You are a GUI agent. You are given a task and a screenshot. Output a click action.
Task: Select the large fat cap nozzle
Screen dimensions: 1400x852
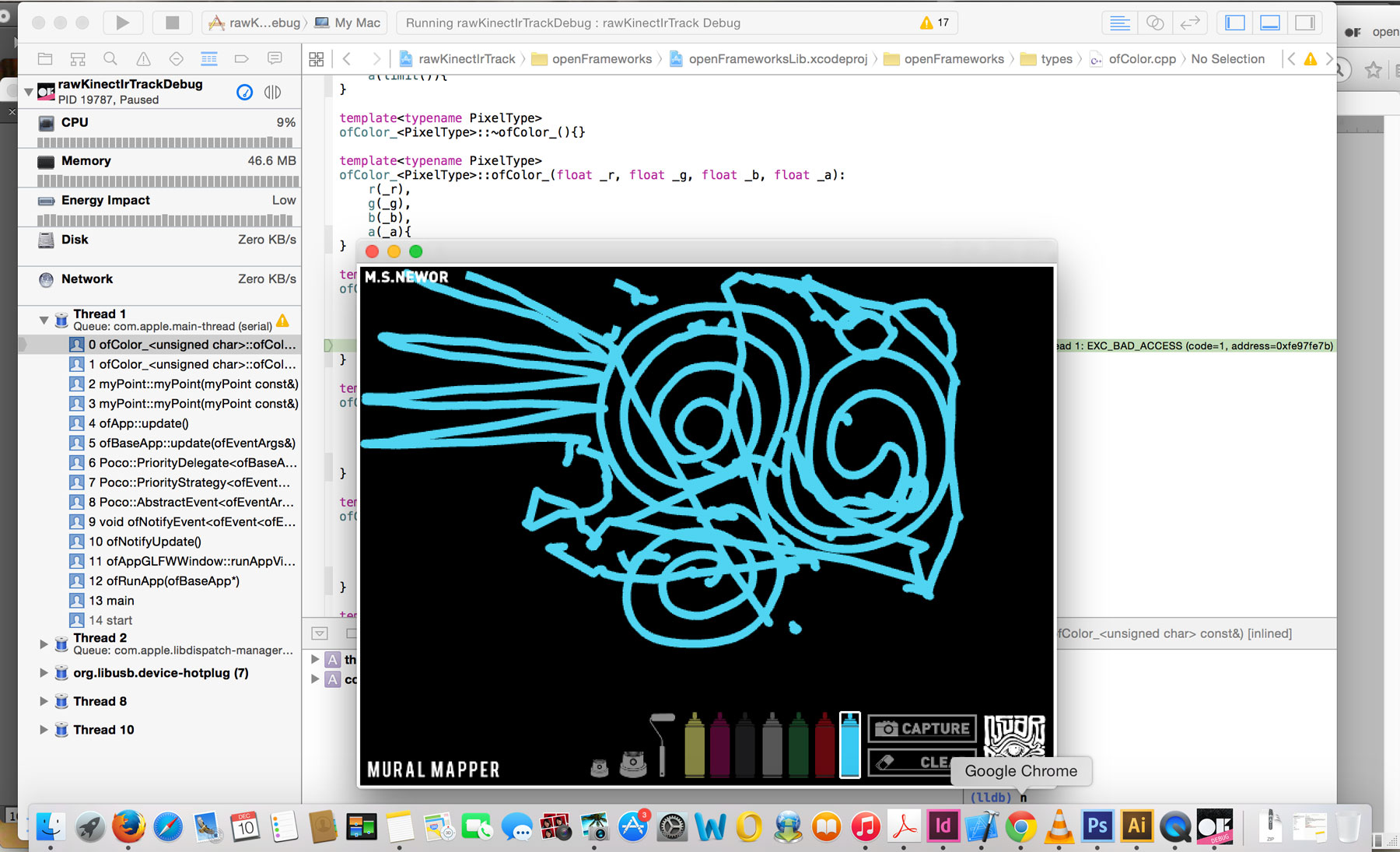click(633, 764)
